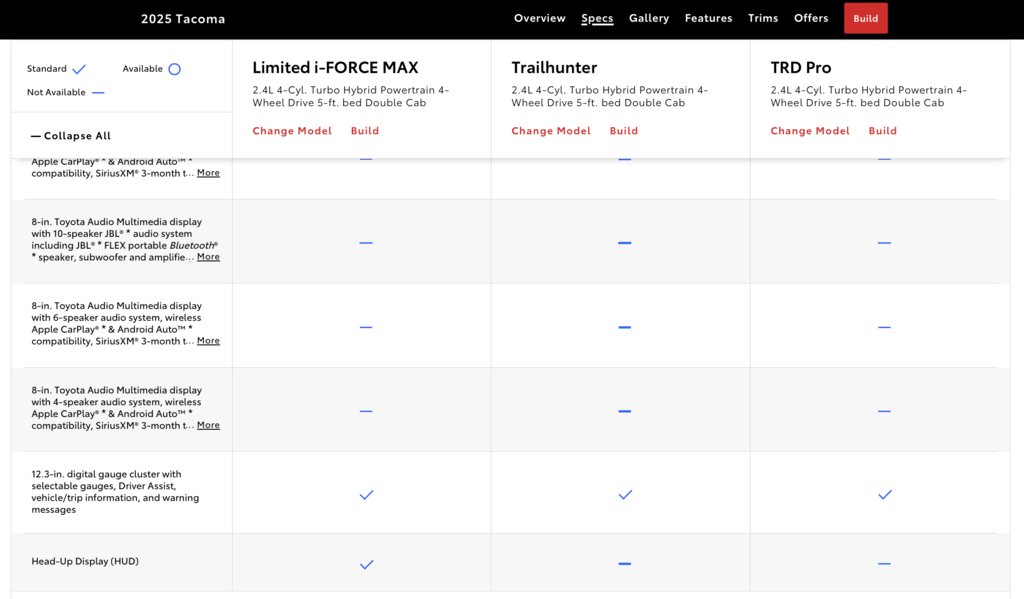Go to Gallery in the top navigation
The width and height of the screenshot is (1024, 599).
tap(648, 18)
